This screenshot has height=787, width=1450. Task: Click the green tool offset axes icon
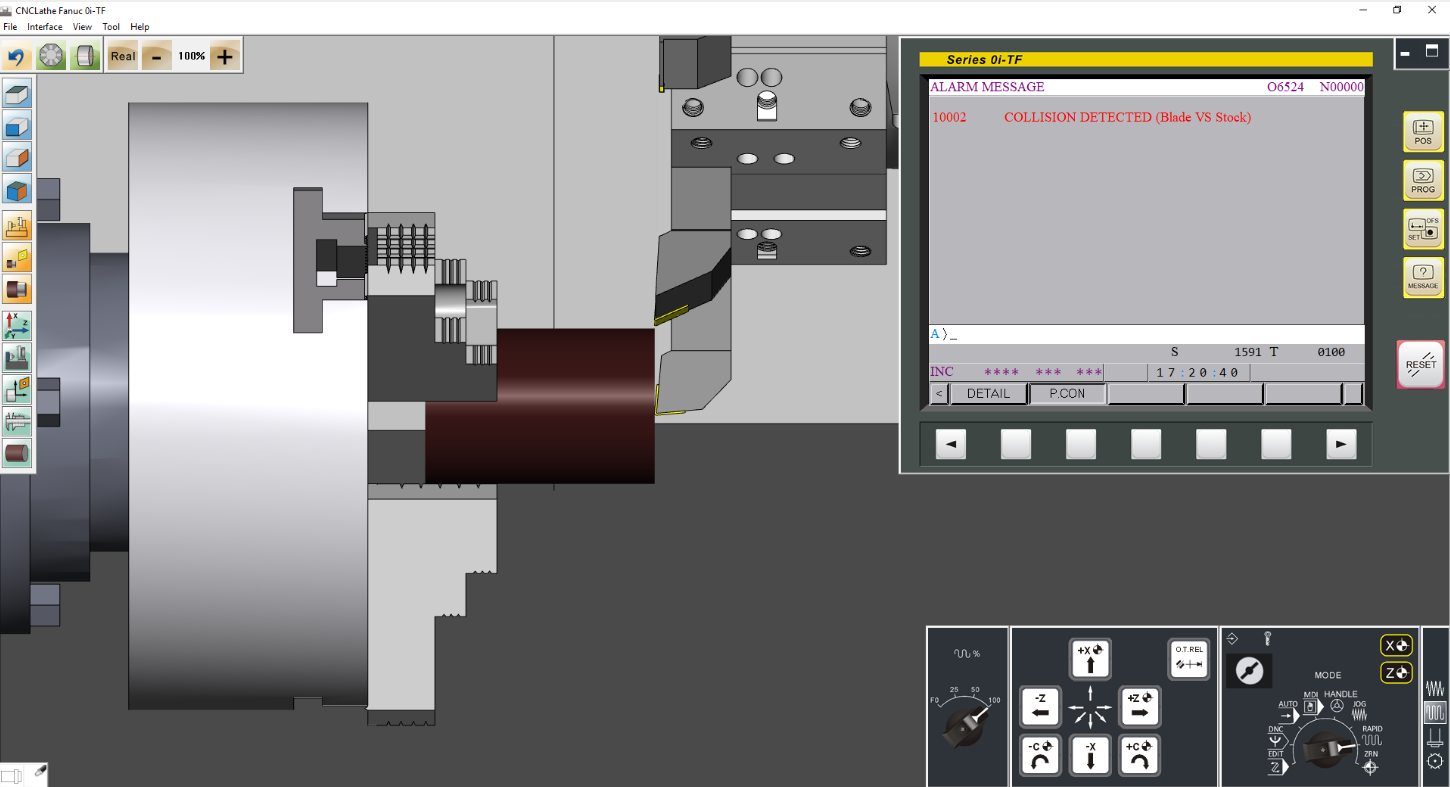(x=18, y=389)
